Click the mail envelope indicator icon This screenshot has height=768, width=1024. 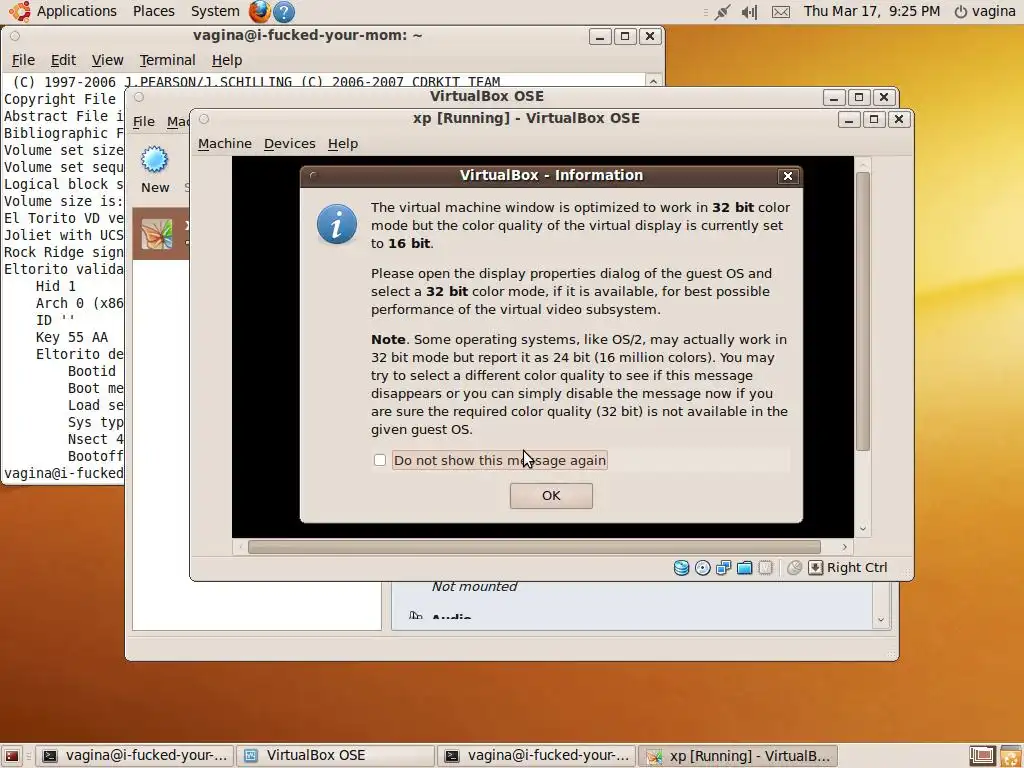coord(781,12)
